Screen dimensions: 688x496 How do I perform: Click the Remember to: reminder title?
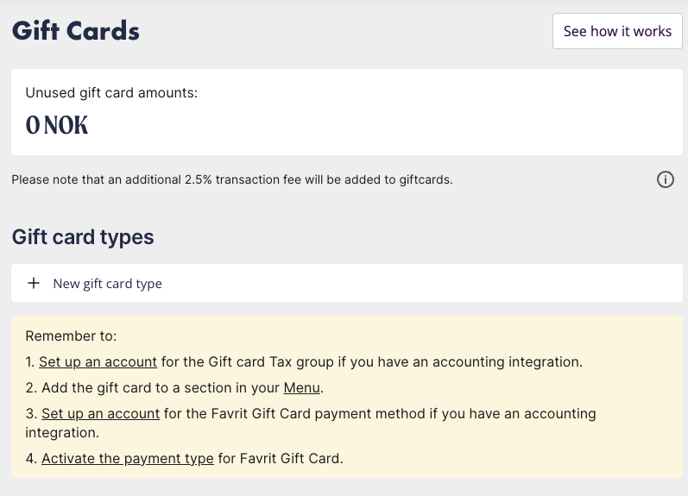[x=71, y=336]
